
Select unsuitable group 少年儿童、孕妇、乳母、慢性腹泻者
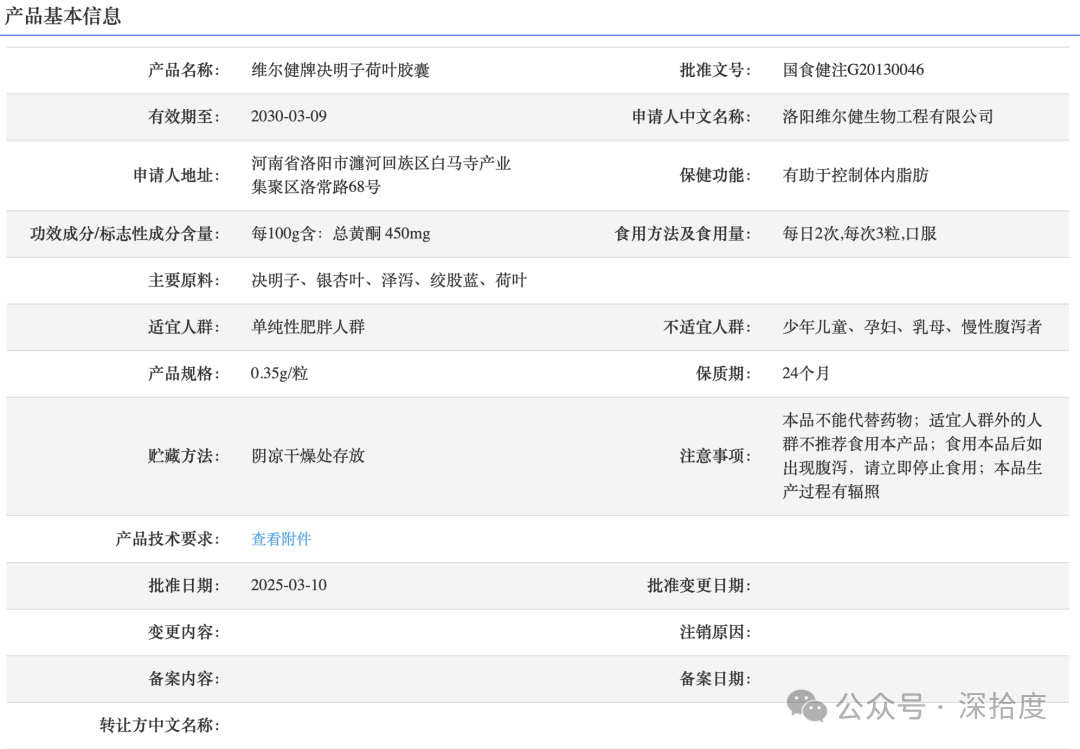pos(912,327)
